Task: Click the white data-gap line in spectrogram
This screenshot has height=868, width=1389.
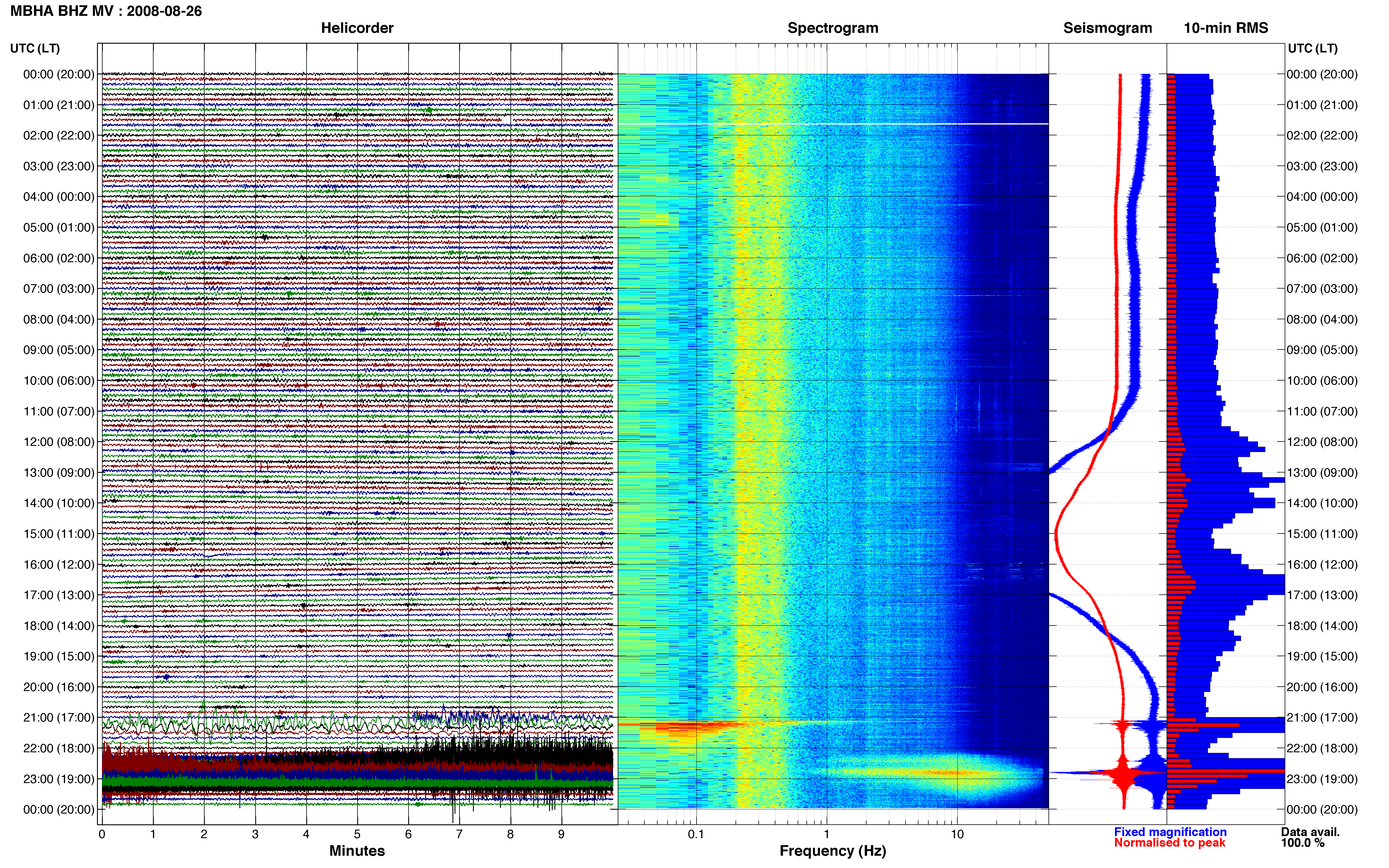Action: click(x=833, y=124)
